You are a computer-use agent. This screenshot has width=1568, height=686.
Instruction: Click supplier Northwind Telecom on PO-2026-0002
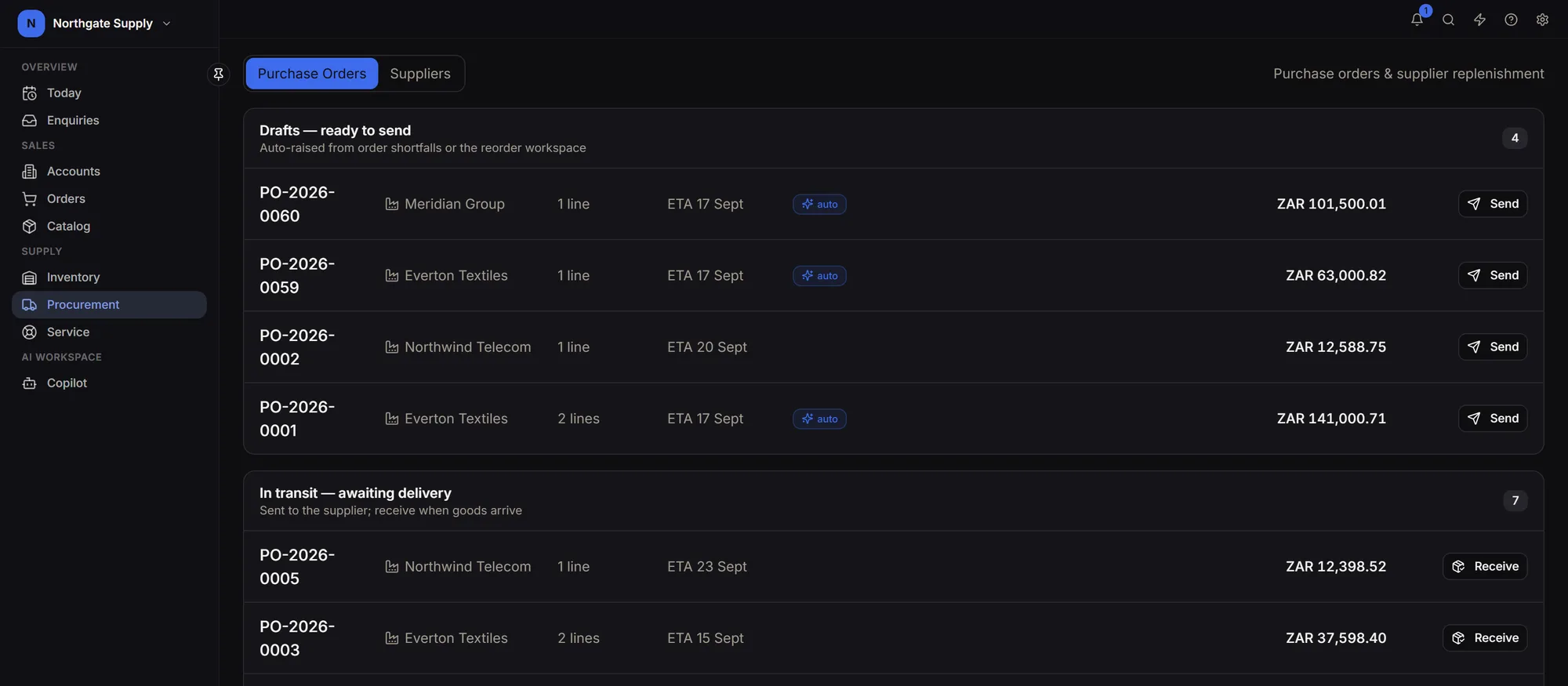pyautogui.click(x=459, y=347)
